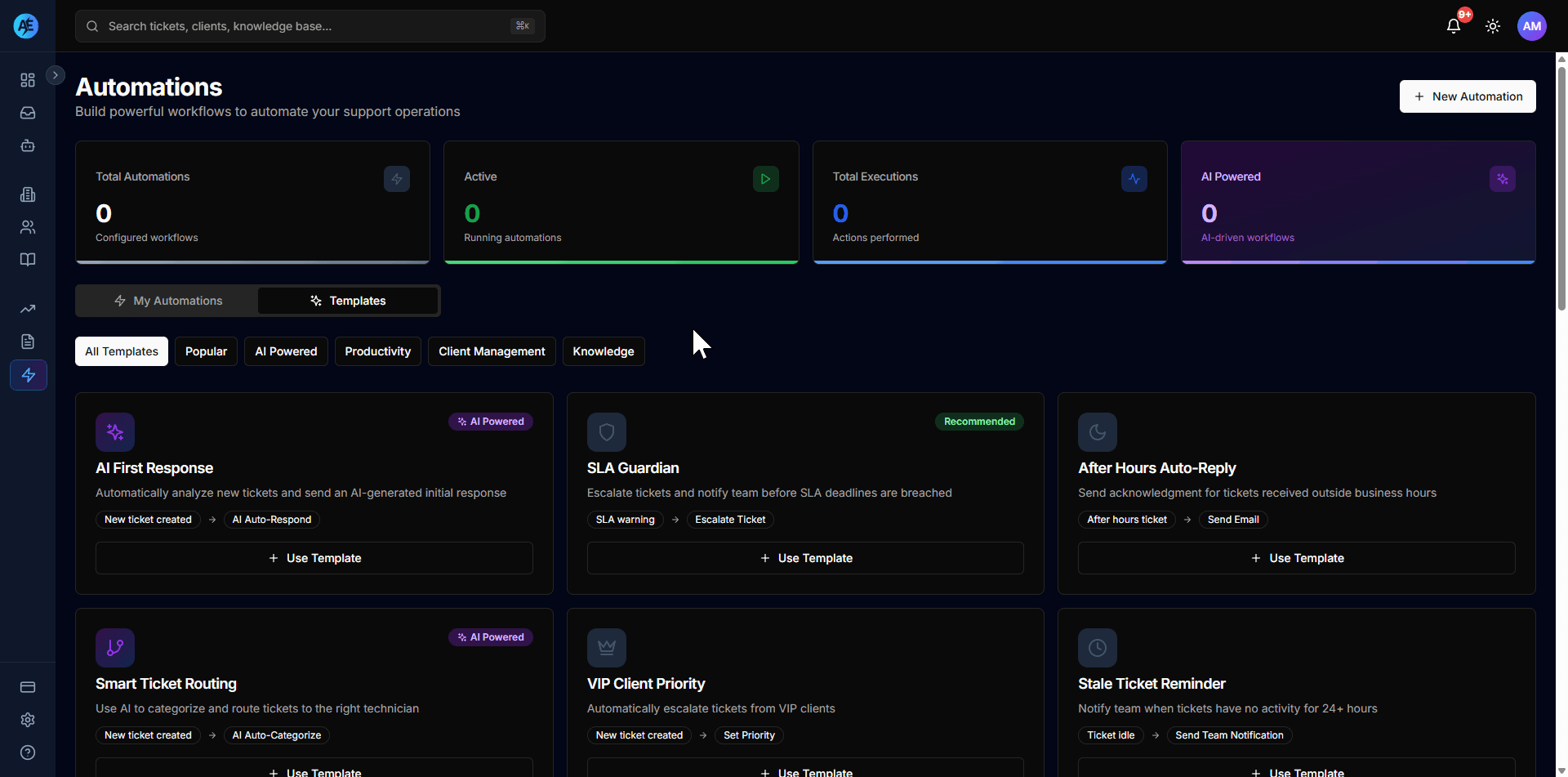The image size is (1568, 777).
Task: Select the Inbox icon in the sidebar
Action: point(28,113)
